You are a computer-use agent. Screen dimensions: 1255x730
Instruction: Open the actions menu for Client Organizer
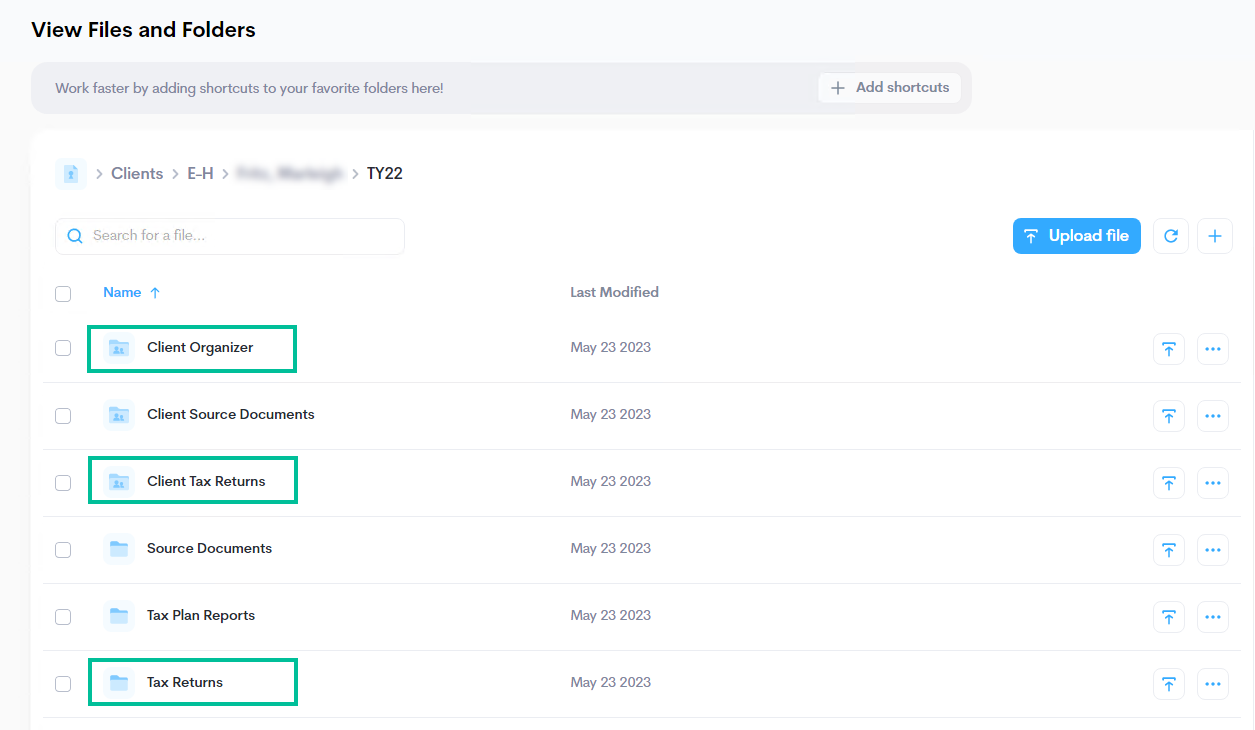point(1212,349)
